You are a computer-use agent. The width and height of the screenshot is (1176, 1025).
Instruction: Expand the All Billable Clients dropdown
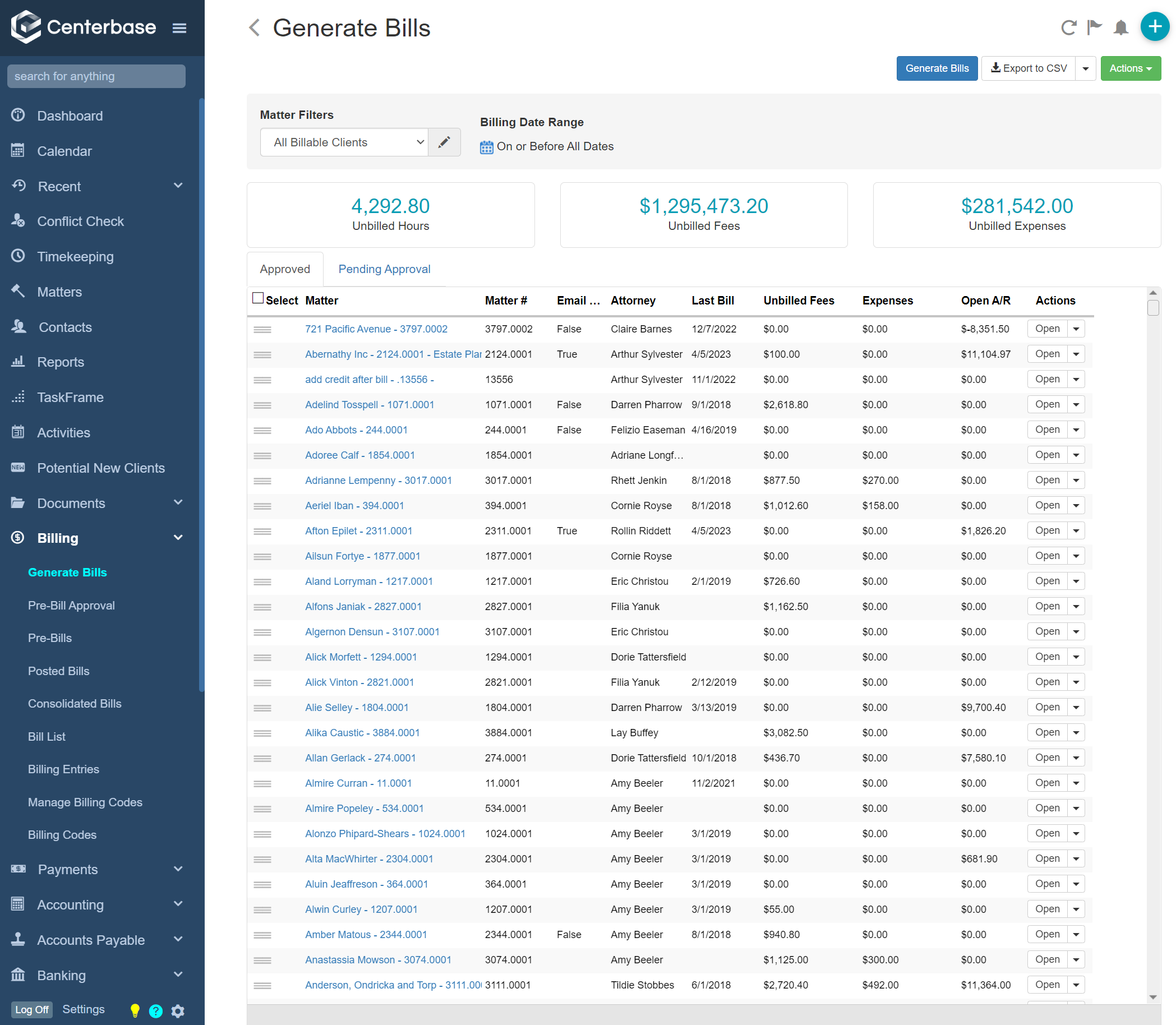344,142
